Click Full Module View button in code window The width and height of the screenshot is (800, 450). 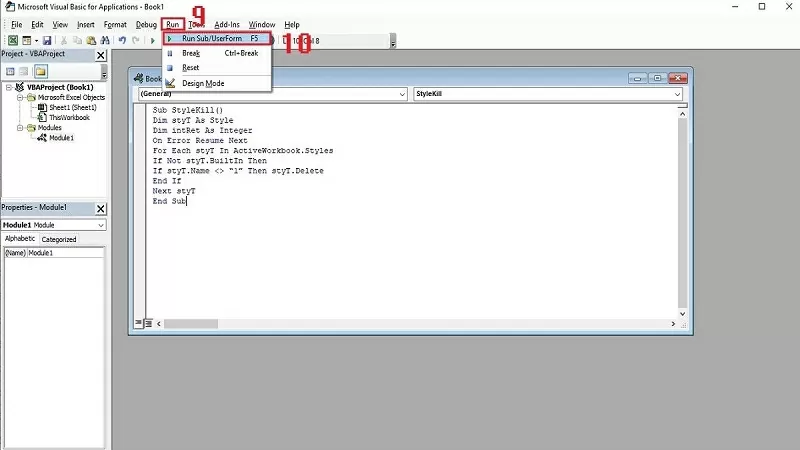coord(148,323)
